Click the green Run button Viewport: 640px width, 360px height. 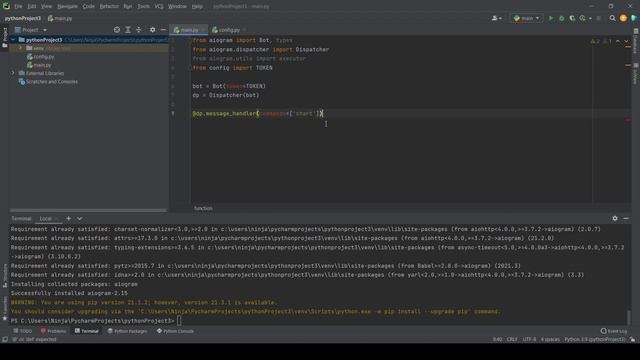551,18
